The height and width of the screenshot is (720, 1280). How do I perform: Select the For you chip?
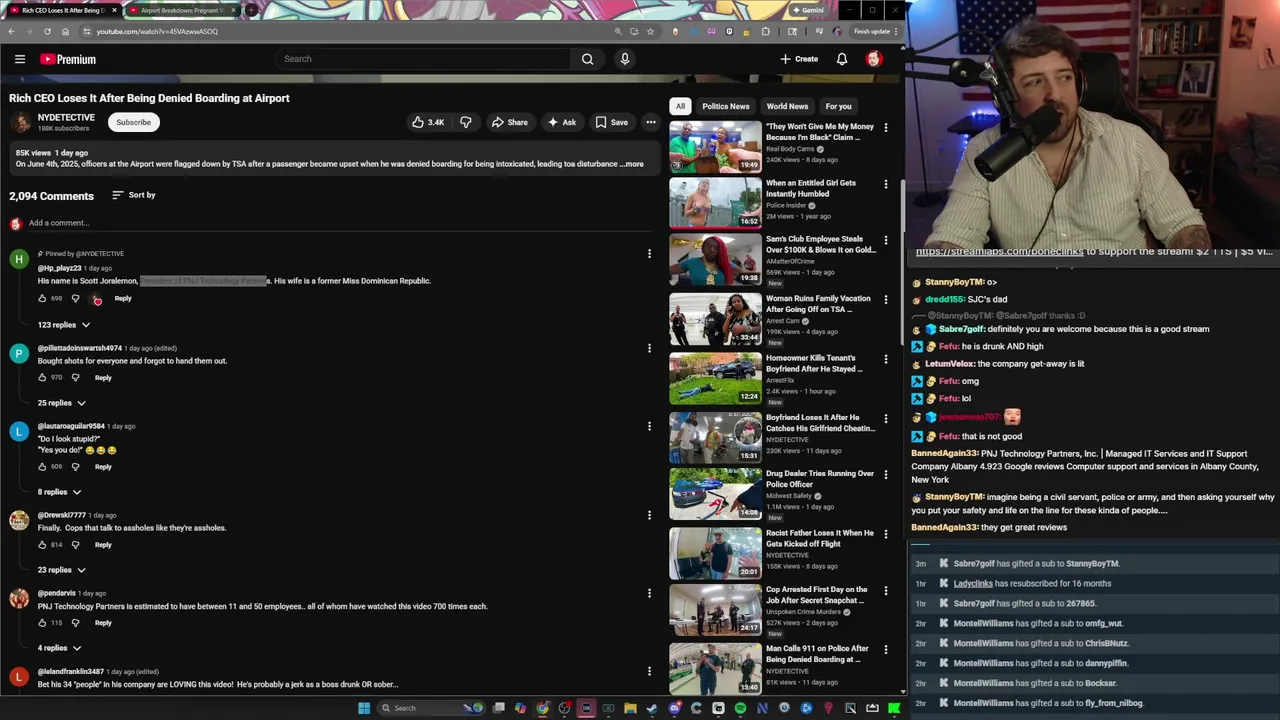838,106
